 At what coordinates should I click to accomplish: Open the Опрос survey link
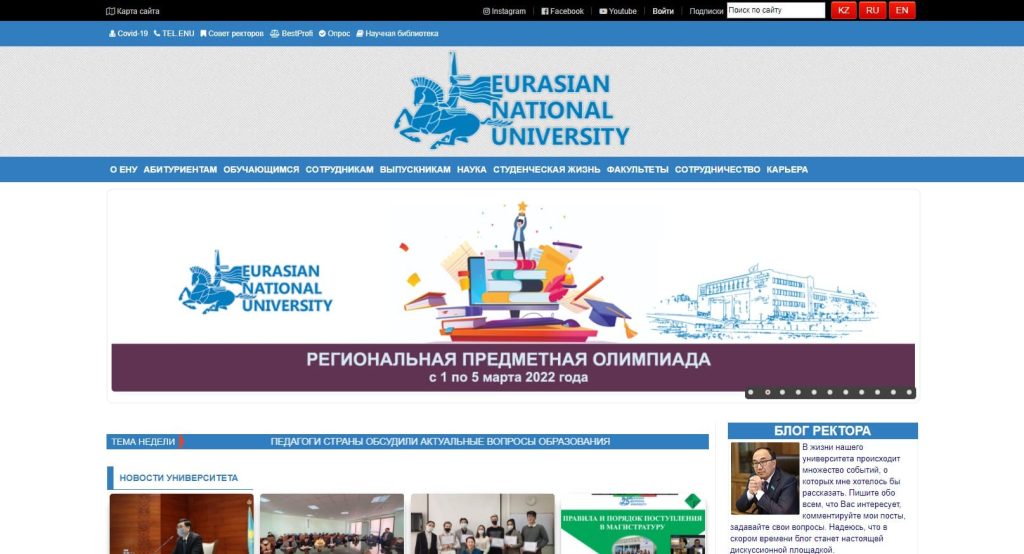[x=334, y=33]
